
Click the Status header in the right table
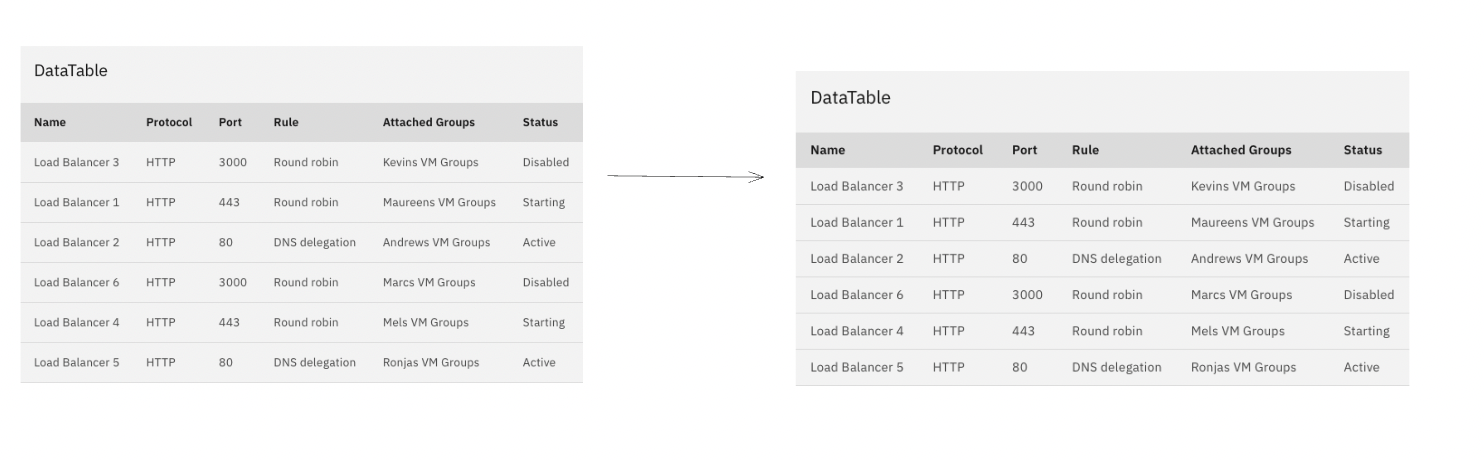[x=1362, y=150]
